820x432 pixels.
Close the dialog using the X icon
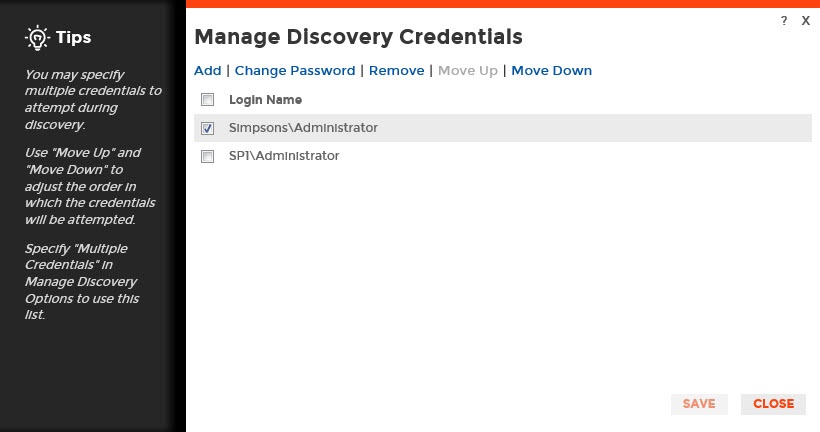pos(805,20)
